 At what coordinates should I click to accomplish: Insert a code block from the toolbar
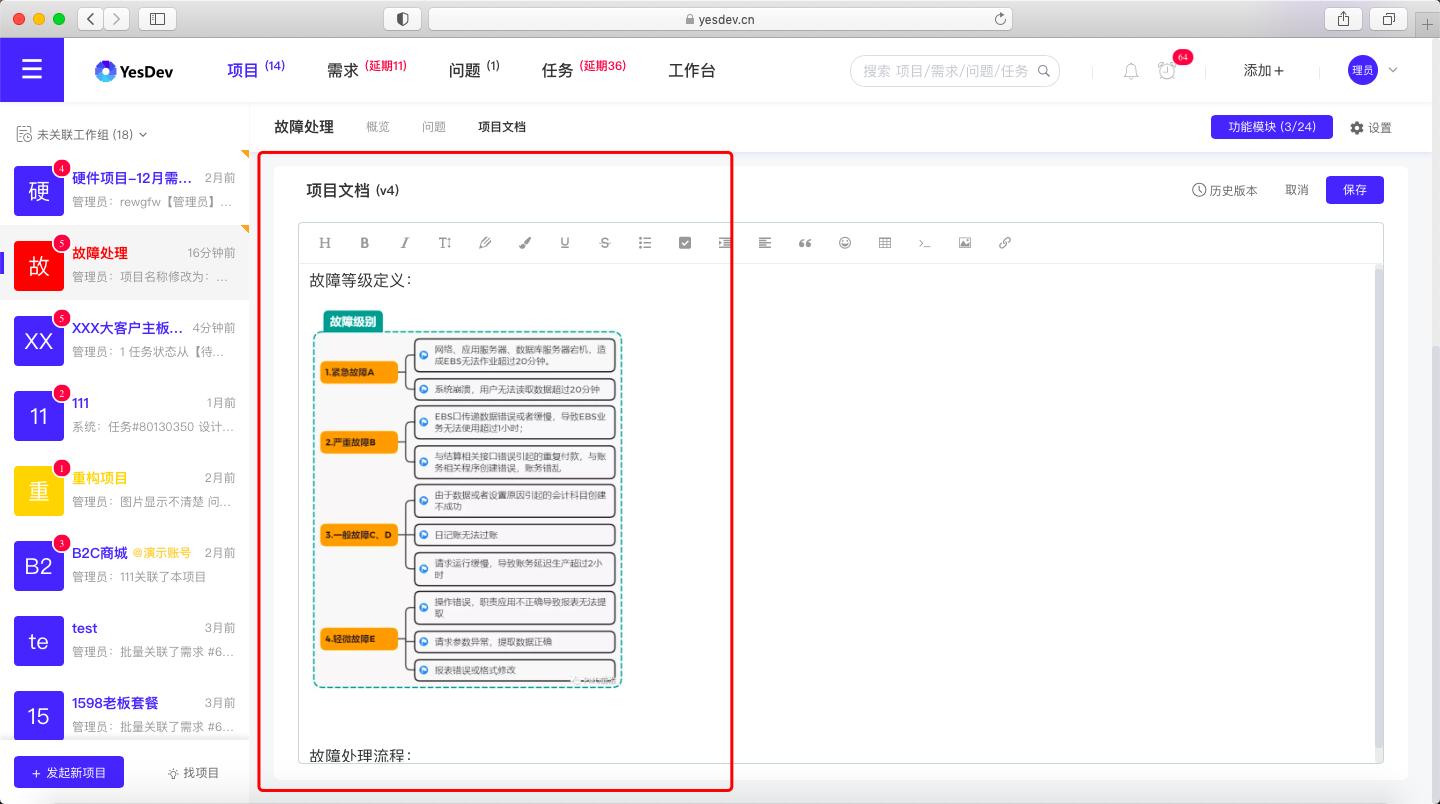point(924,242)
